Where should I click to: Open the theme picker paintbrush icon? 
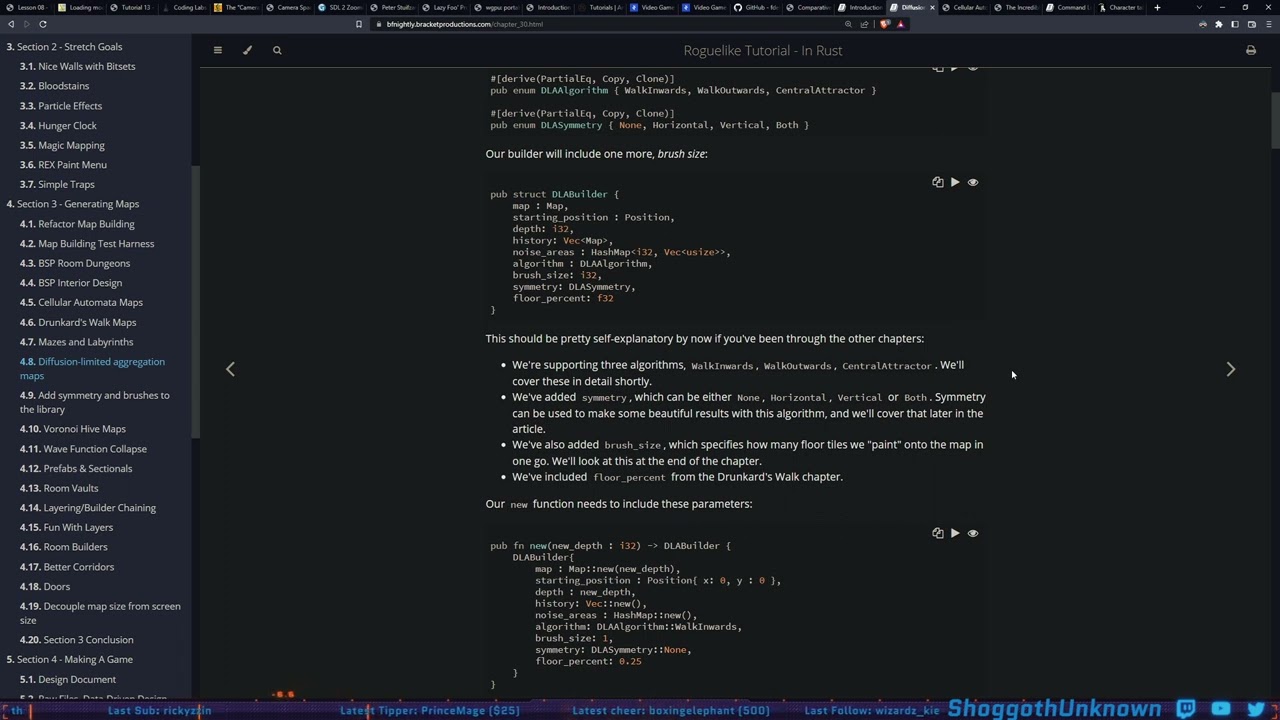[x=247, y=50]
